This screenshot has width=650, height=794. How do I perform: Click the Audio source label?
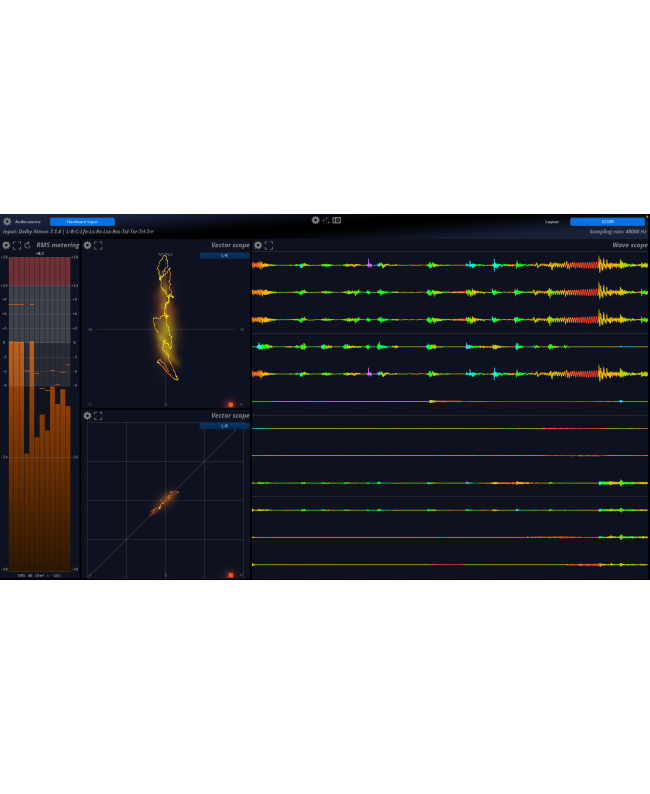tap(27, 222)
